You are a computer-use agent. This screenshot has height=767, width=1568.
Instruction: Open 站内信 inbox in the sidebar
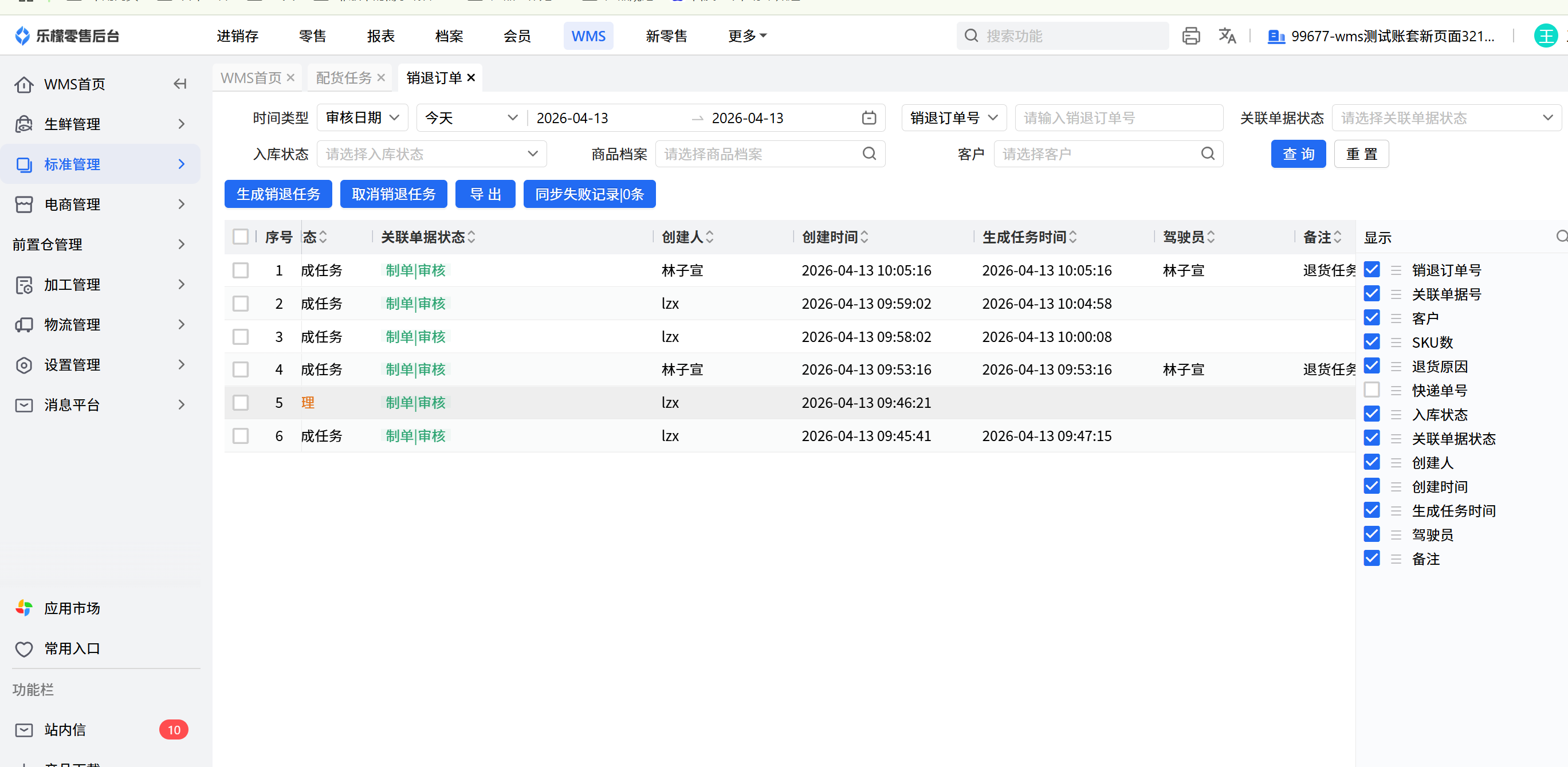65,729
